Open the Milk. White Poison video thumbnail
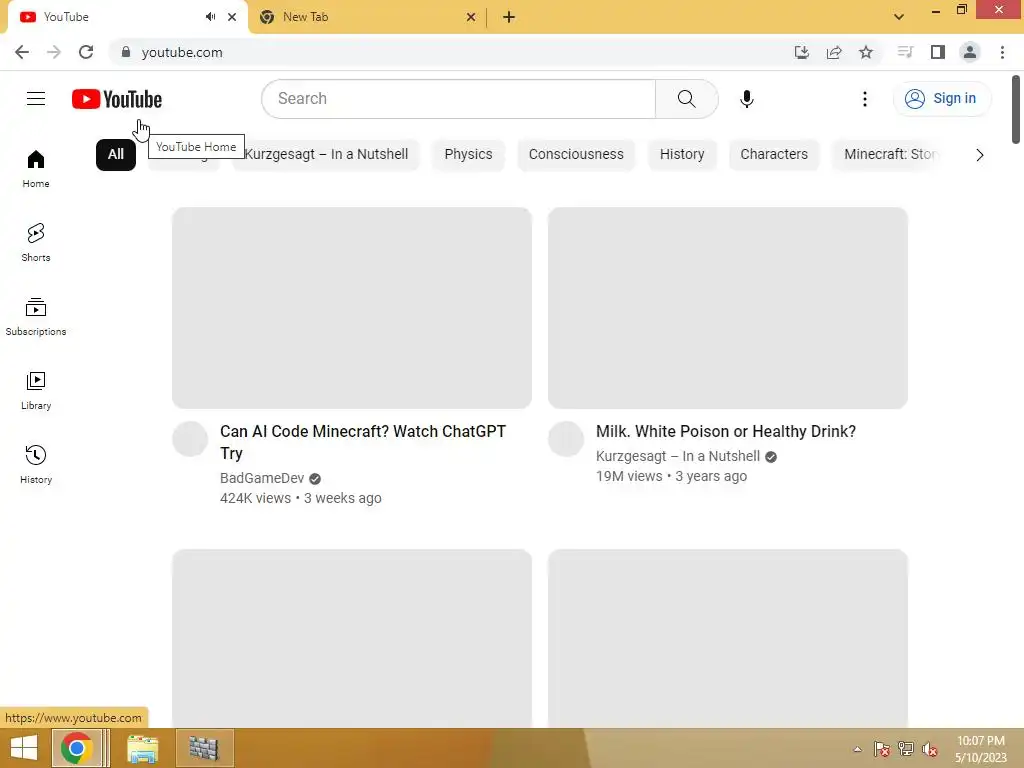The height and width of the screenshot is (768, 1024). (x=728, y=308)
